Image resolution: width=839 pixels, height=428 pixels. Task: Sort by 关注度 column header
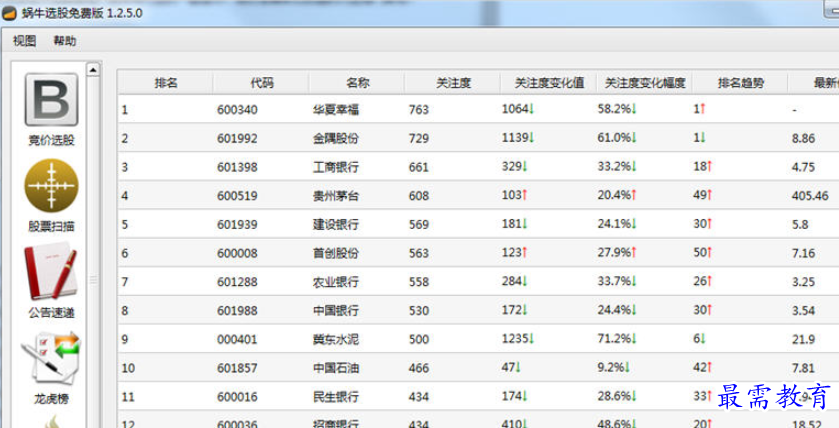tap(453, 83)
